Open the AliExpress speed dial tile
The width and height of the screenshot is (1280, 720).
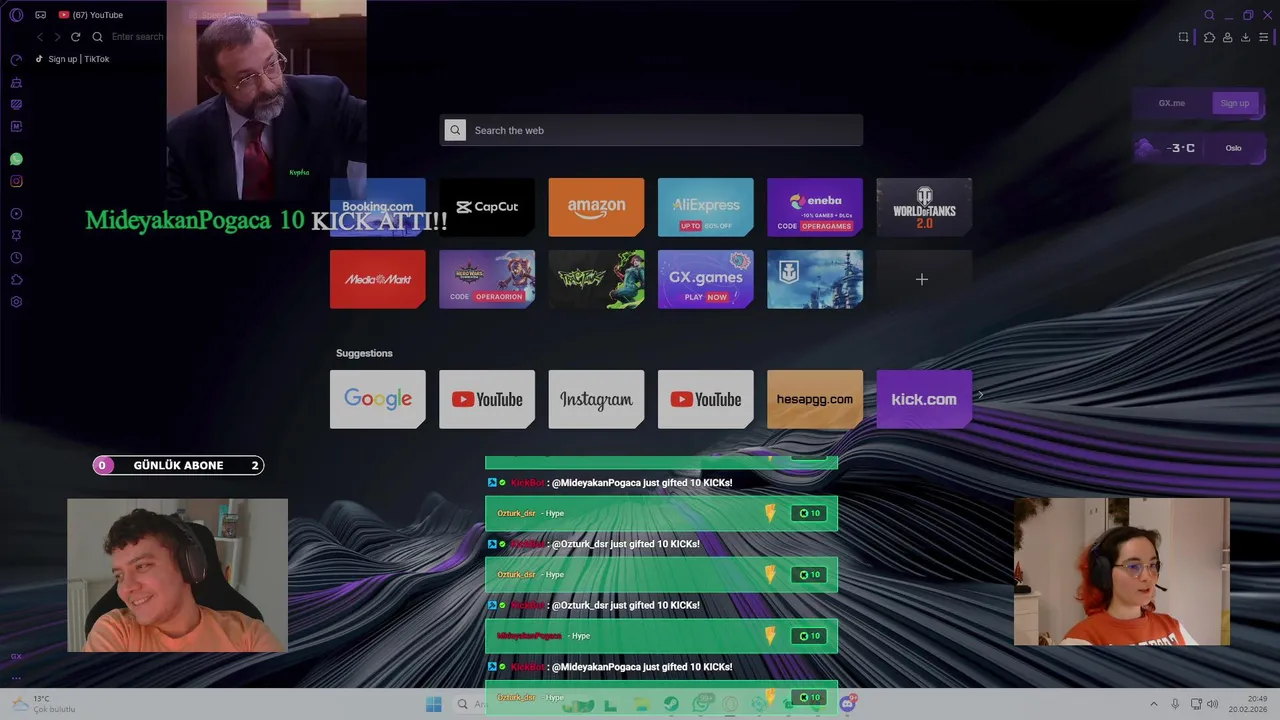coord(705,207)
